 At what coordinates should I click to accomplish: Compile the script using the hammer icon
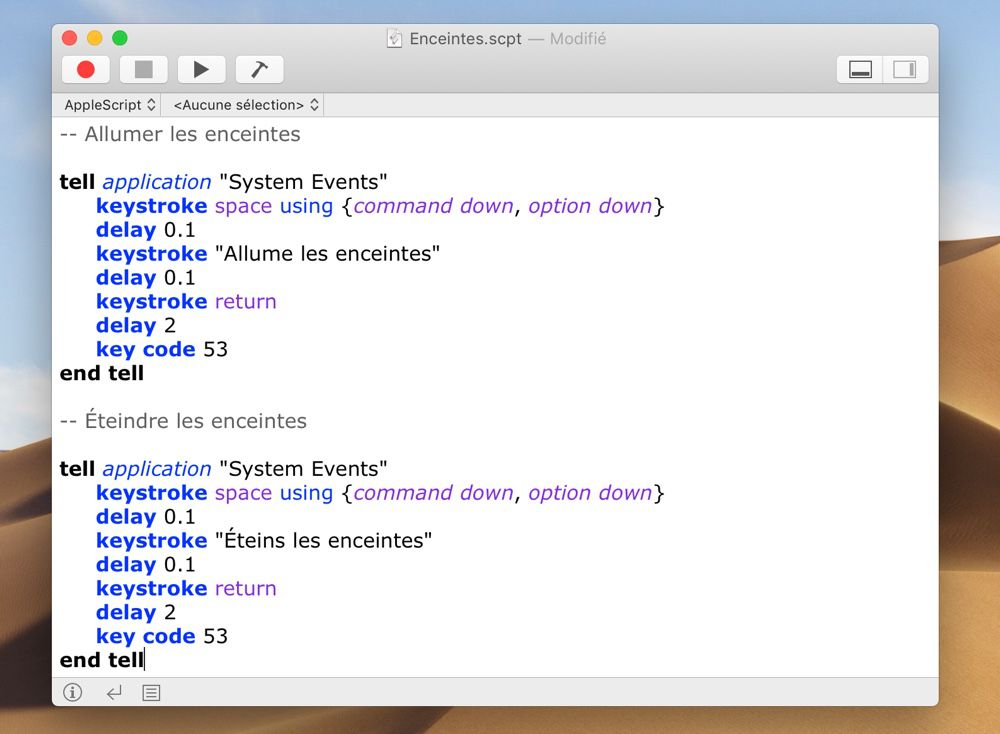click(260, 70)
